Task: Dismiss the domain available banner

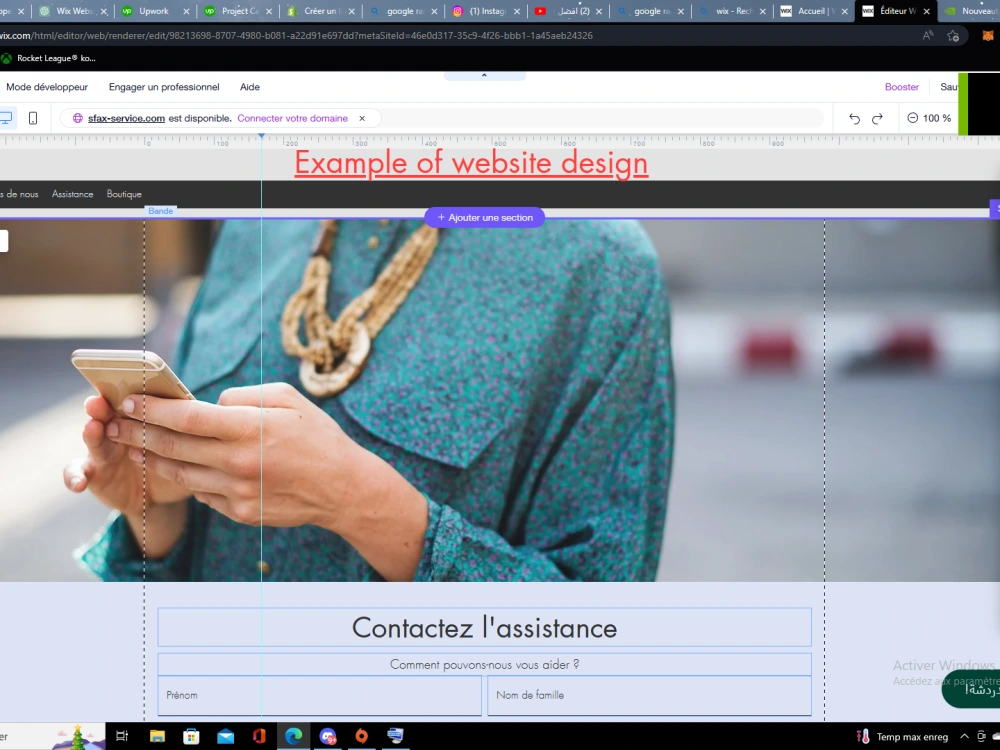Action: pyautogui.click(x=362, y=118)
